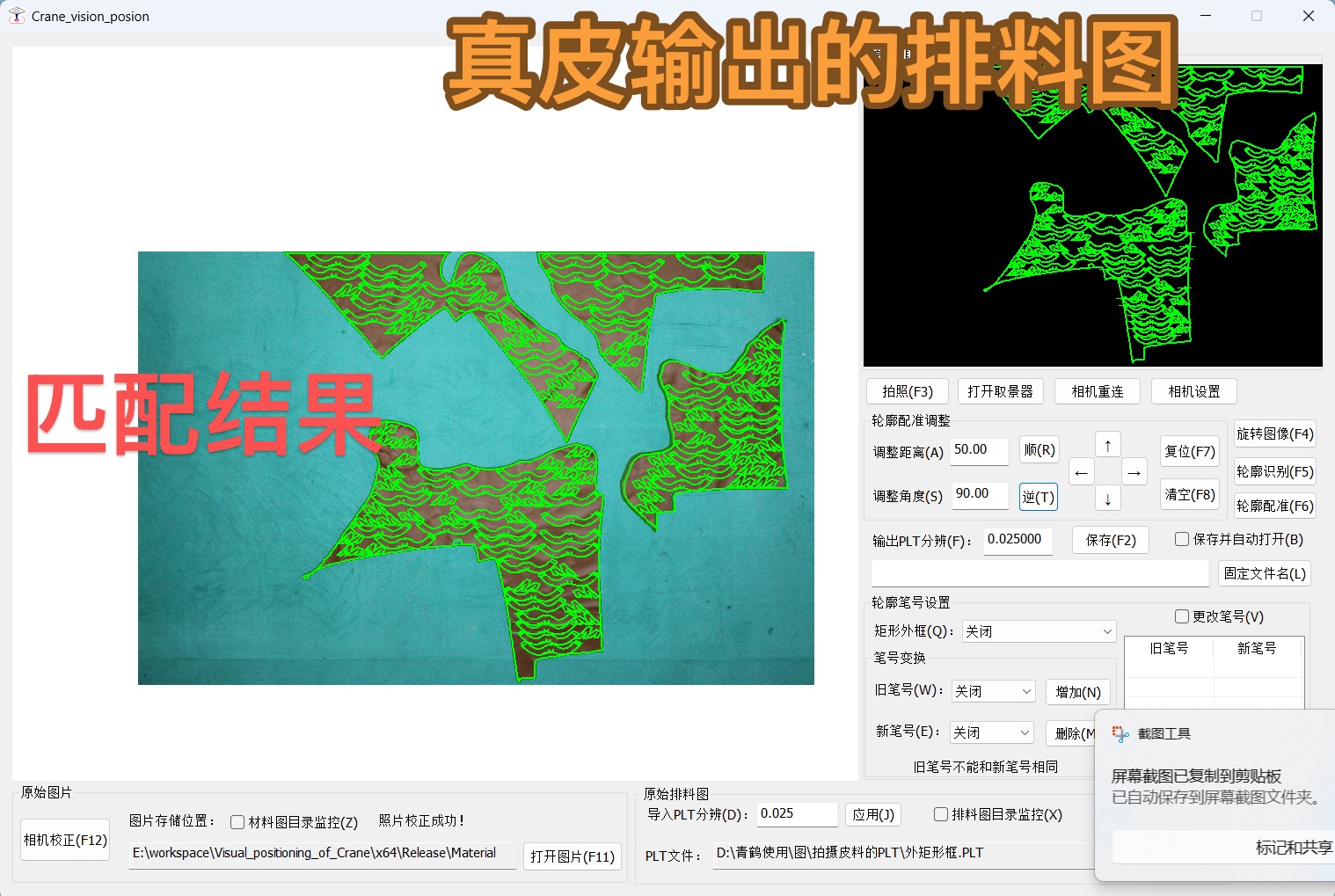1335x896 pixels.
Task: Click the Crane_vision_posion app icon
Action: coord(17,16)
